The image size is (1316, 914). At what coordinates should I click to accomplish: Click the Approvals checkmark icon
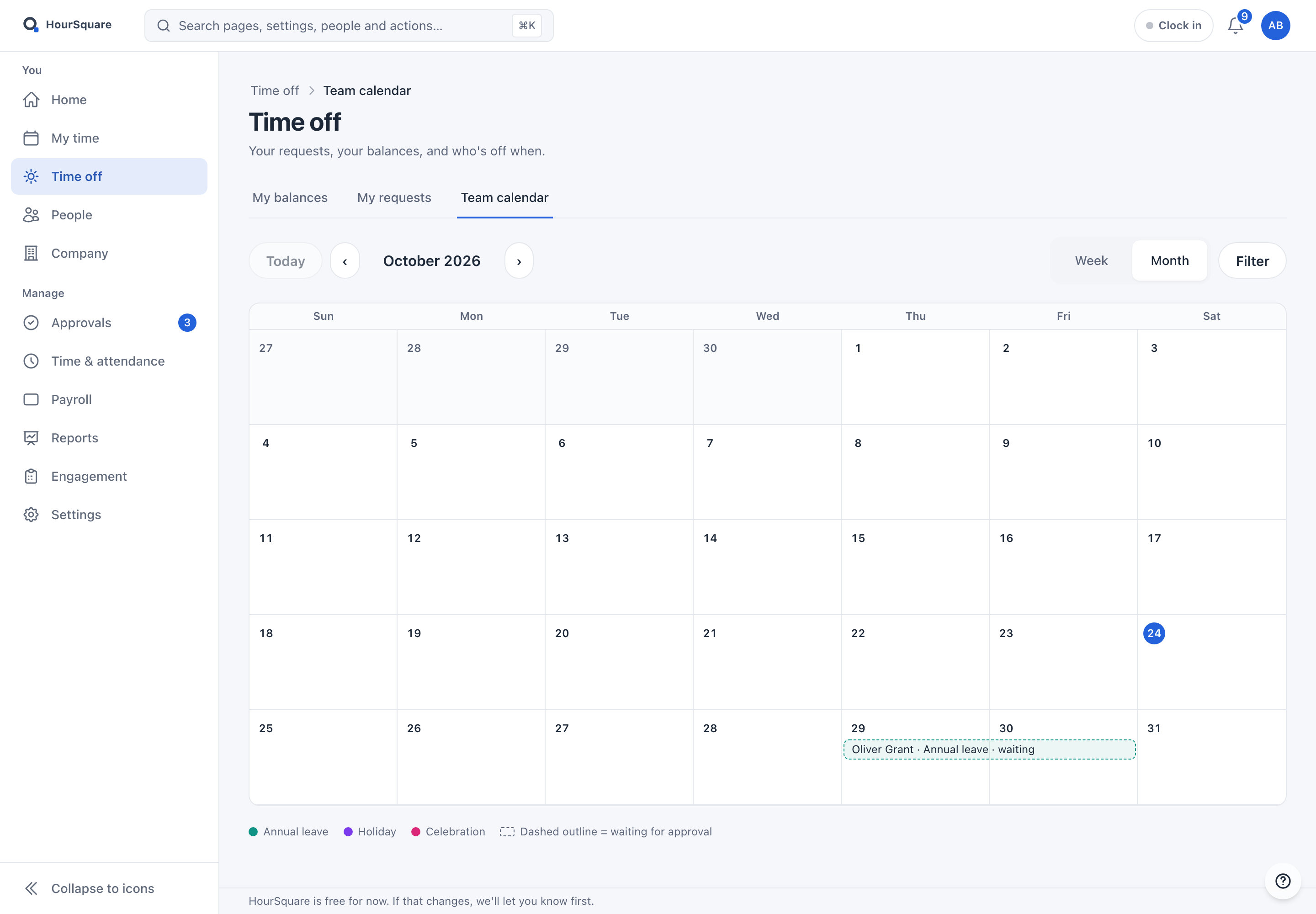(31, 323)
